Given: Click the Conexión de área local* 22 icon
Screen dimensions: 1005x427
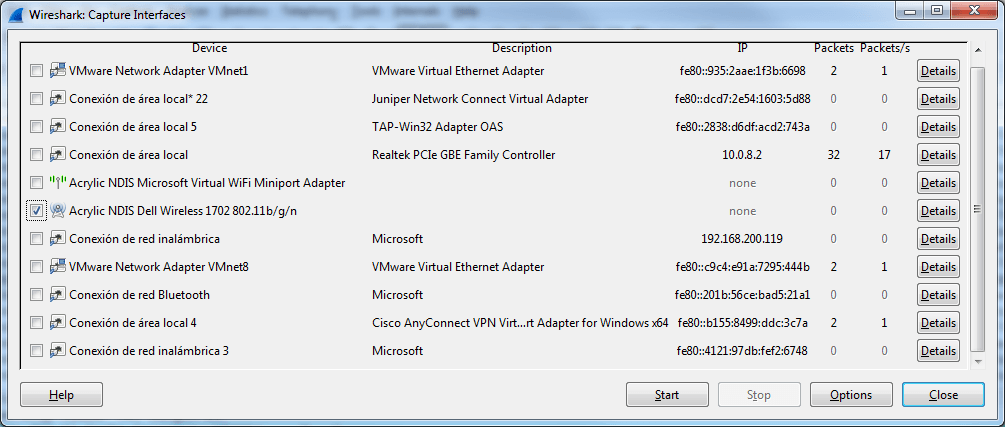Looking at the screenshot, I should (x=58, y=99).
